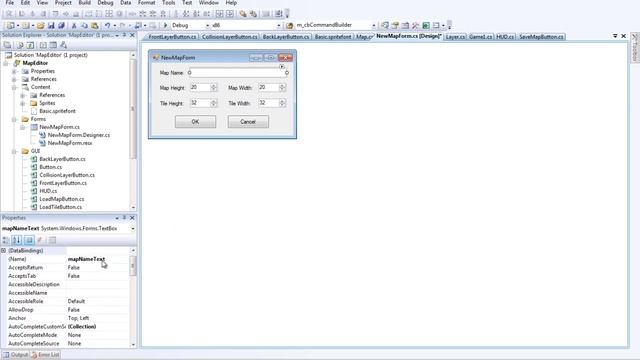Viewport: 640px width, 360px height.
Task: Collapse the GUI folder node
Action: [x=14, y=151]
